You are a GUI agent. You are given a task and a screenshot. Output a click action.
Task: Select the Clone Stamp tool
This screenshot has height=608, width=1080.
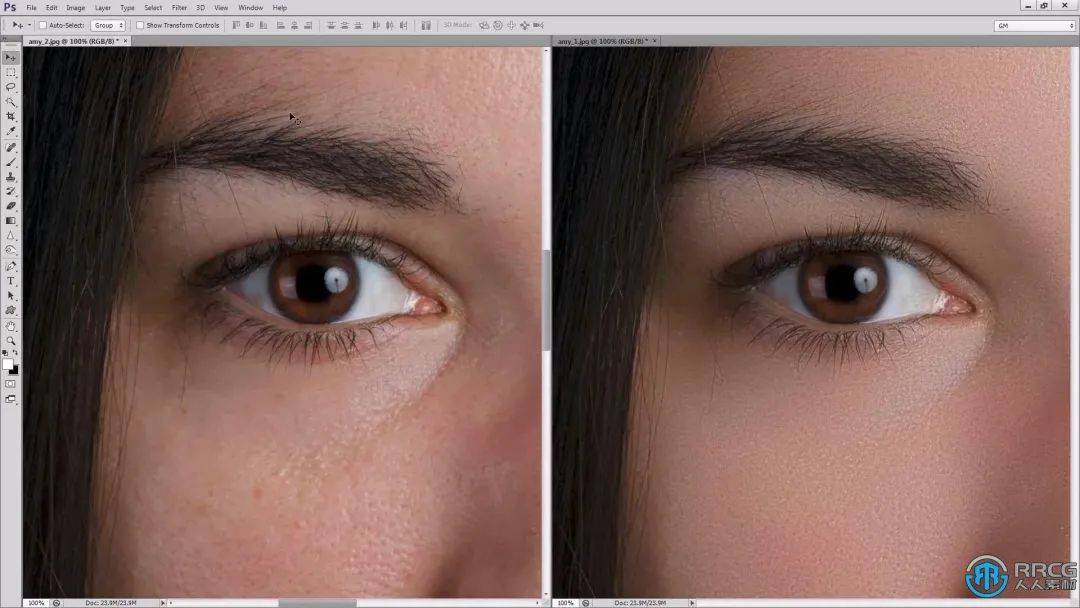pos(11,176)
